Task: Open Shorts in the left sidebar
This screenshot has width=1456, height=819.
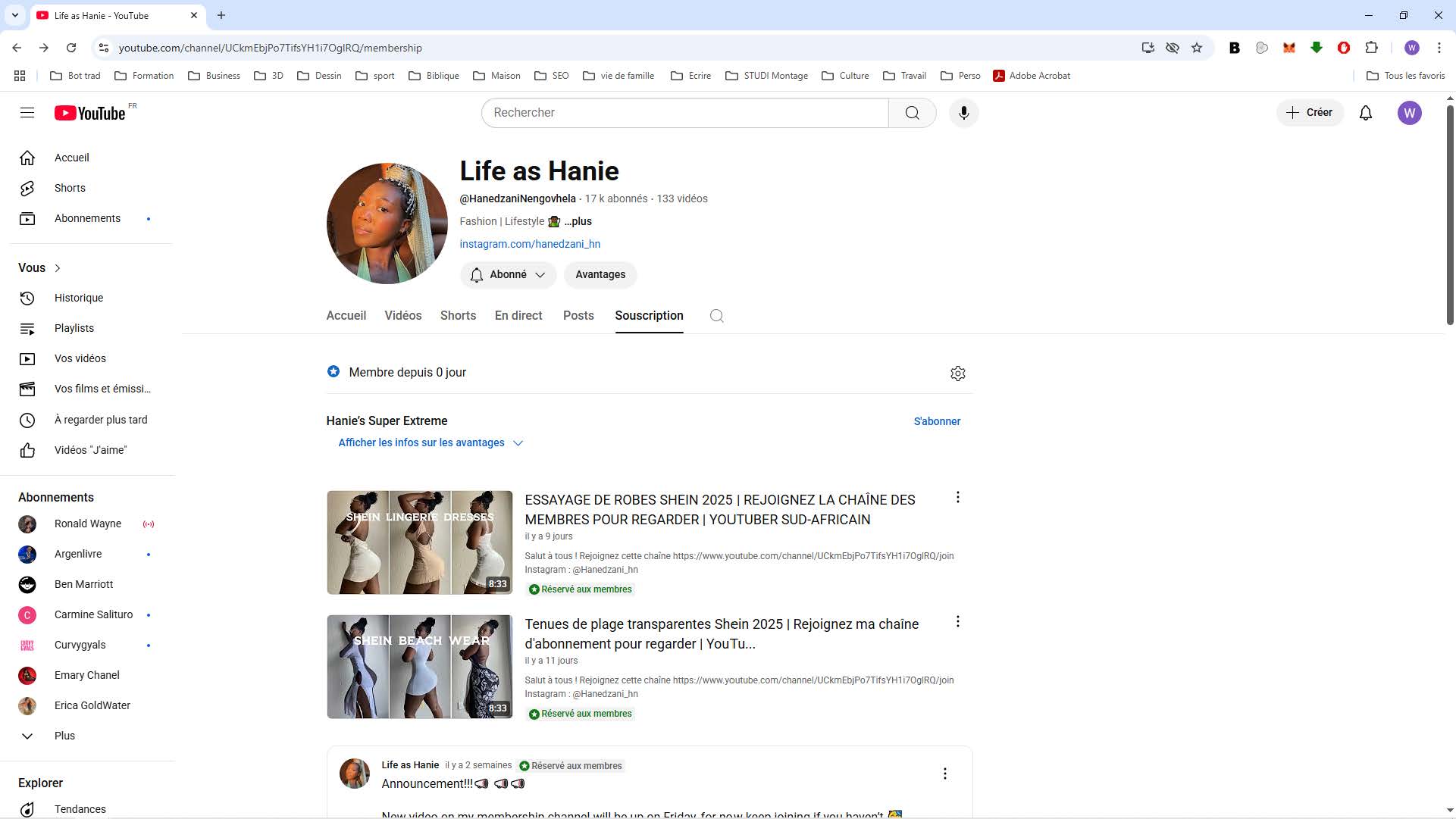Action: click(x=70, y=188)
